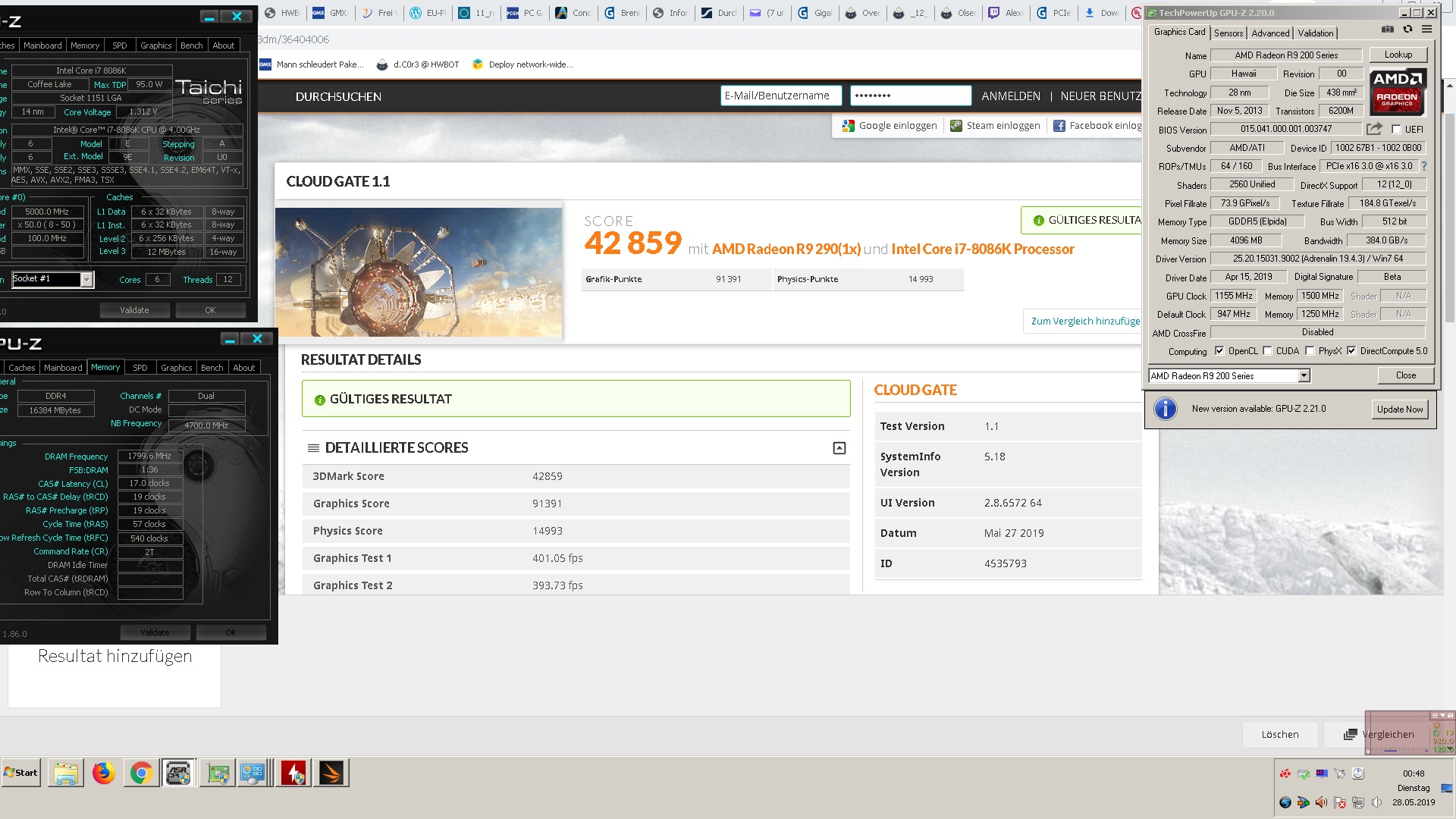Click the Facebook icon in login bar
Viewport: 1456px width, 819px height.
[x=1059, y=126]
